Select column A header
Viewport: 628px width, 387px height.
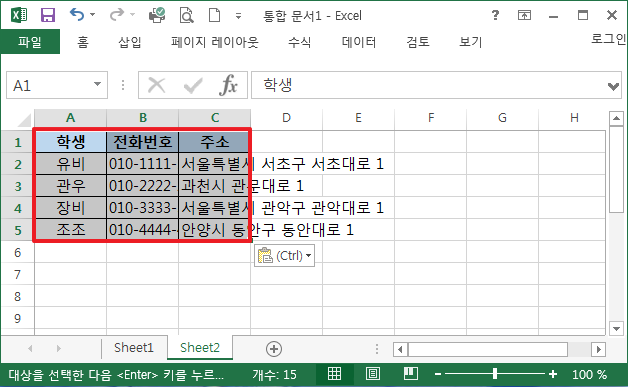[70, 118]
